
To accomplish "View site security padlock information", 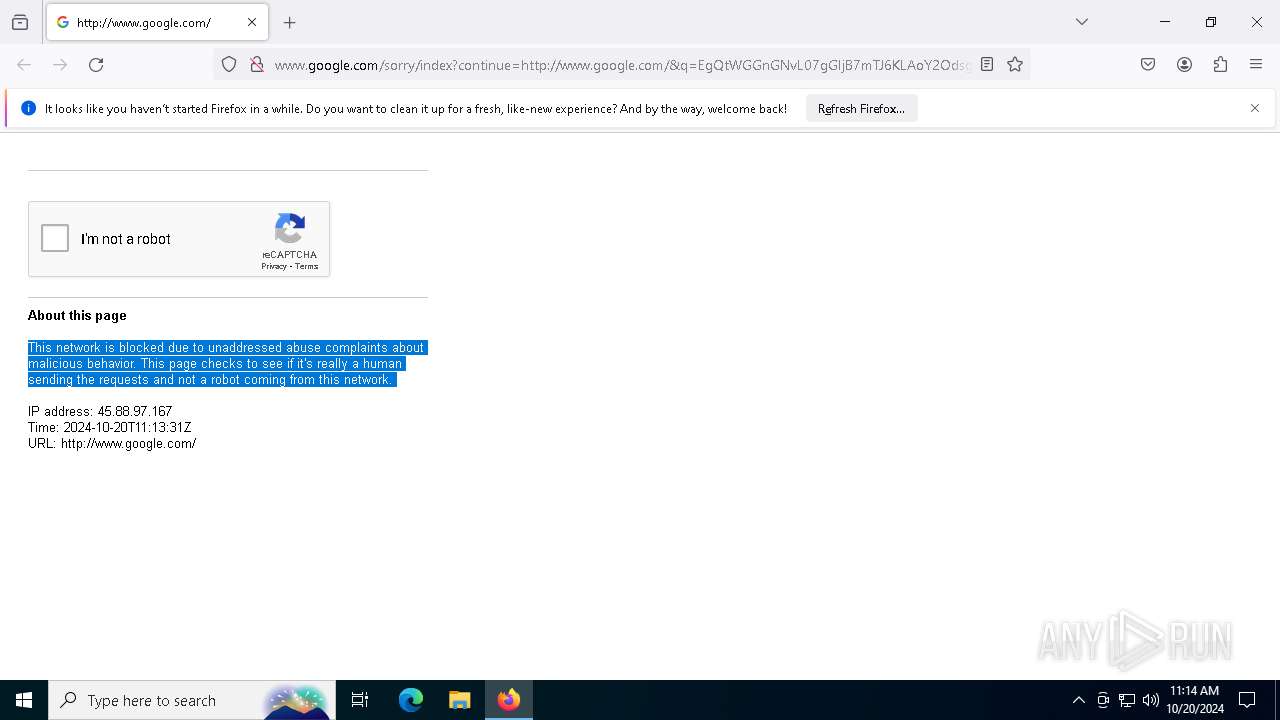I will (257, 65).
